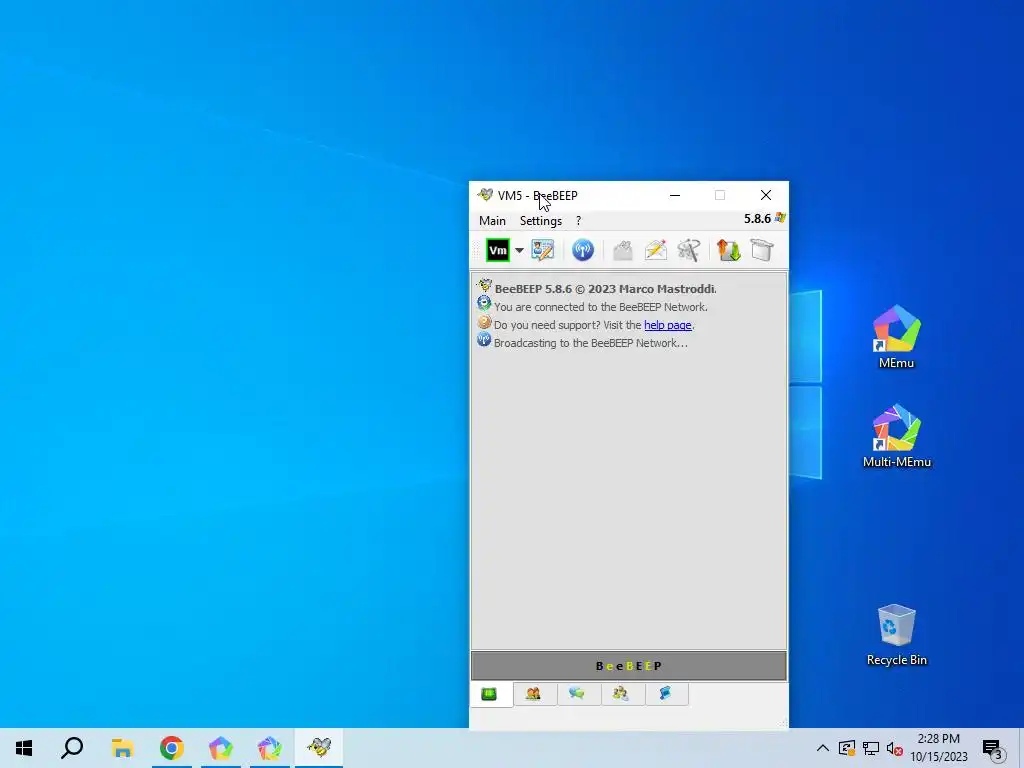This screenshot has width=1024, height=768.
Task: Open the Windows Start menu
Action: pos(24,748)
